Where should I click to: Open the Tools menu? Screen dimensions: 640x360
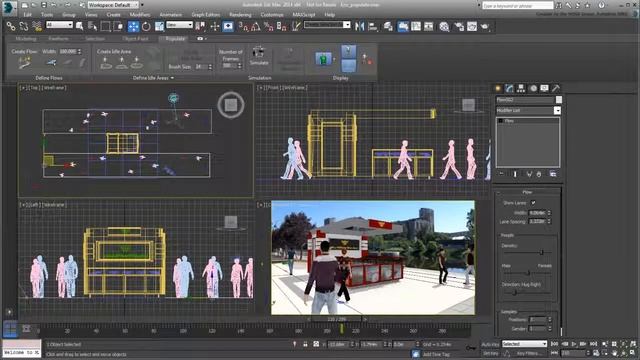[47, 15]
